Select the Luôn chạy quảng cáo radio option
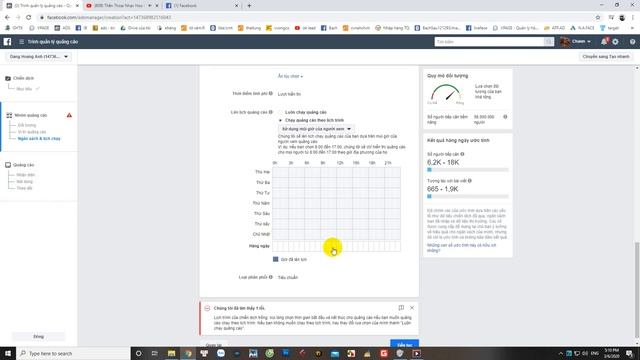640x360 pixels. 280,112
